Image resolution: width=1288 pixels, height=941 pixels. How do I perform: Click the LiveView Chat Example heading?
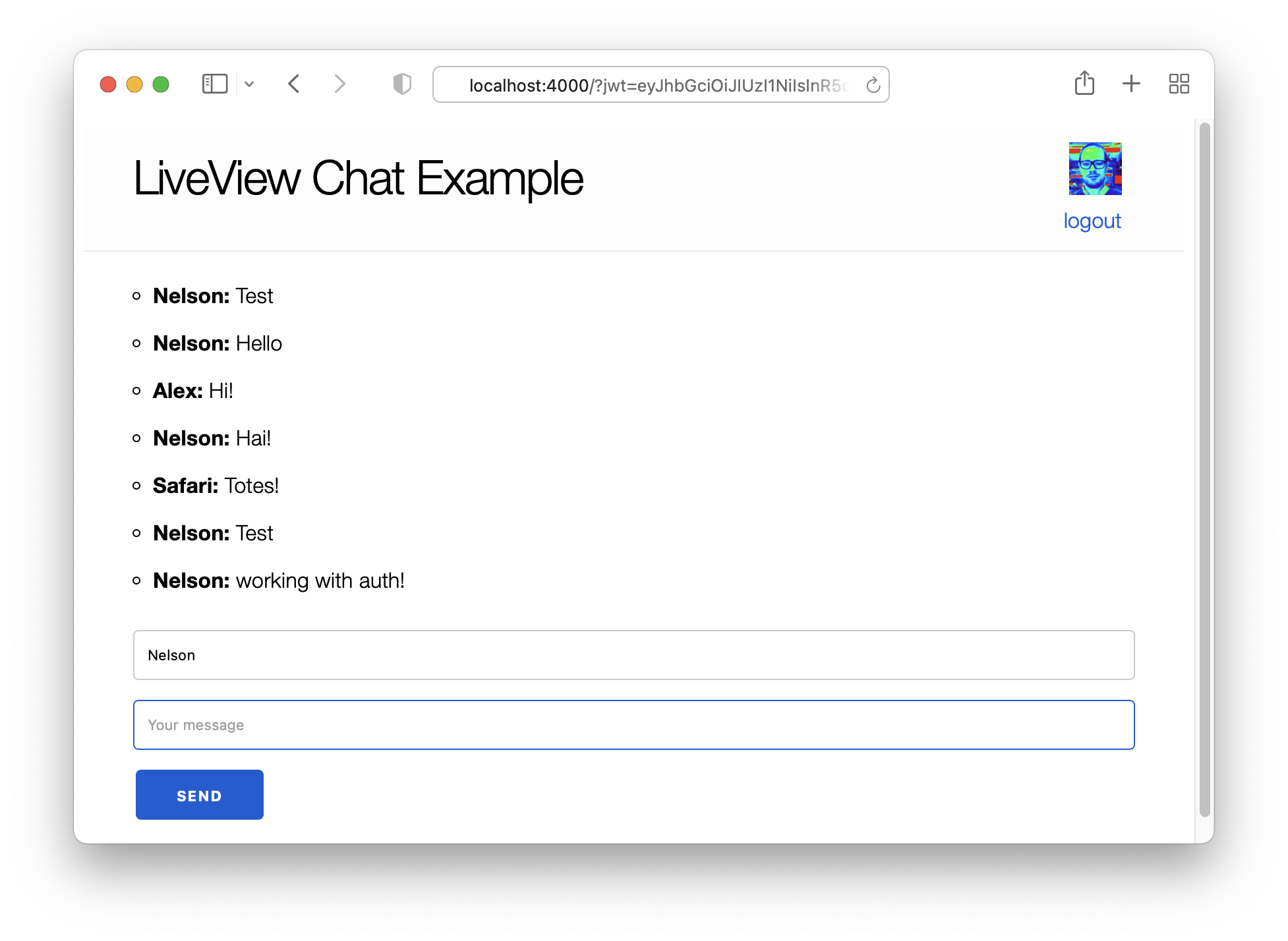click(358, 179)
